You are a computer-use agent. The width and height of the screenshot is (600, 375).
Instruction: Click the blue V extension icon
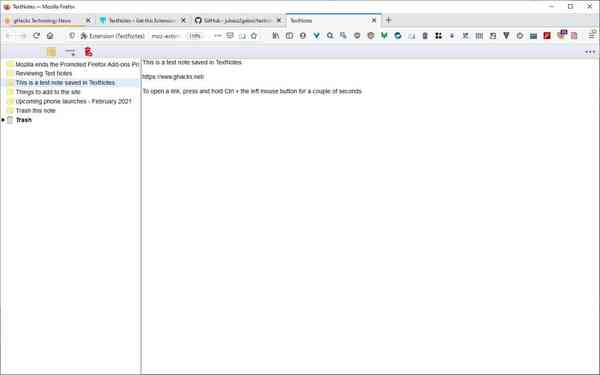[316, 36]
